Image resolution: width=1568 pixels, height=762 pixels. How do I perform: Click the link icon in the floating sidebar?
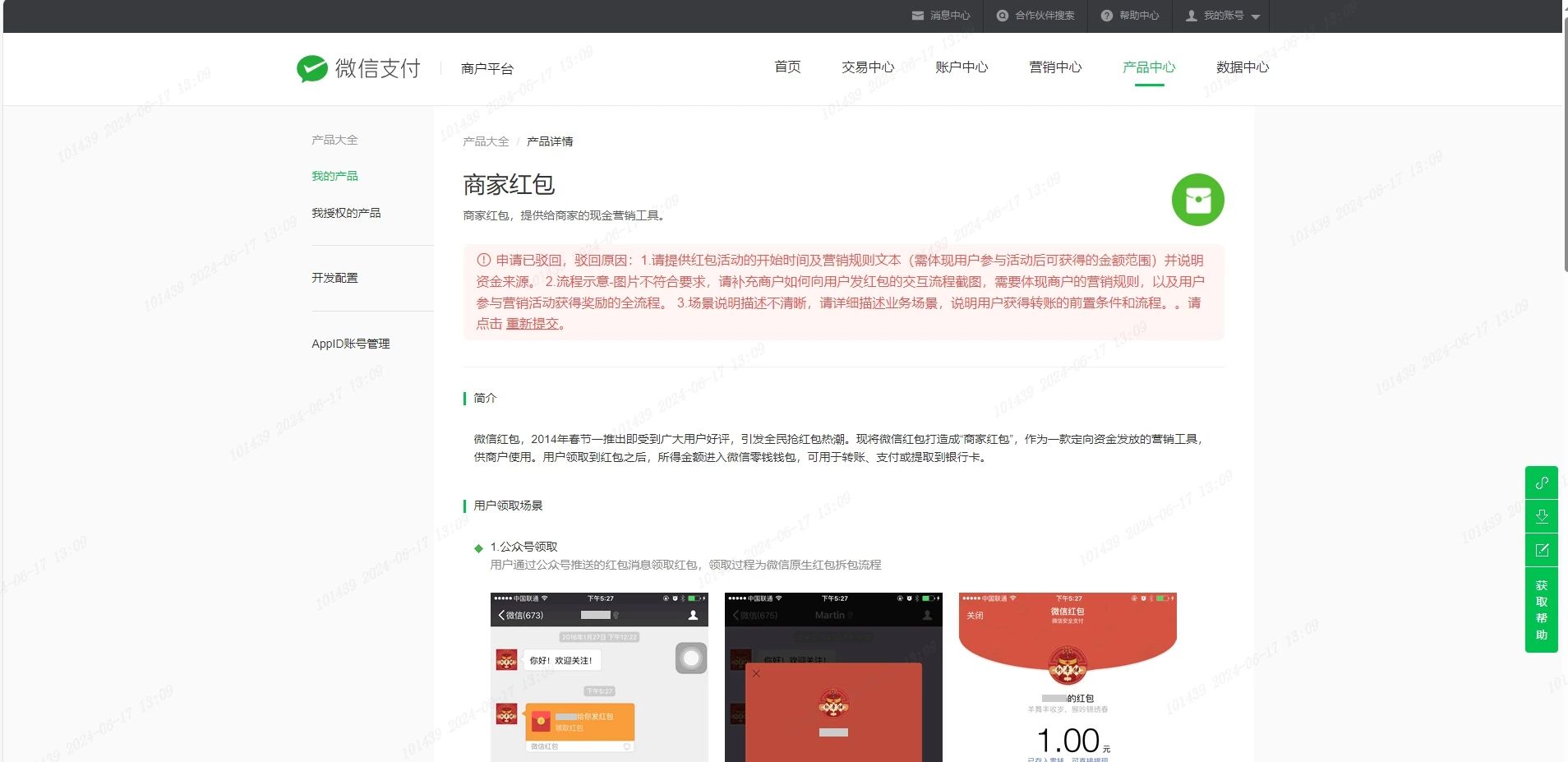click(1542, 483)
